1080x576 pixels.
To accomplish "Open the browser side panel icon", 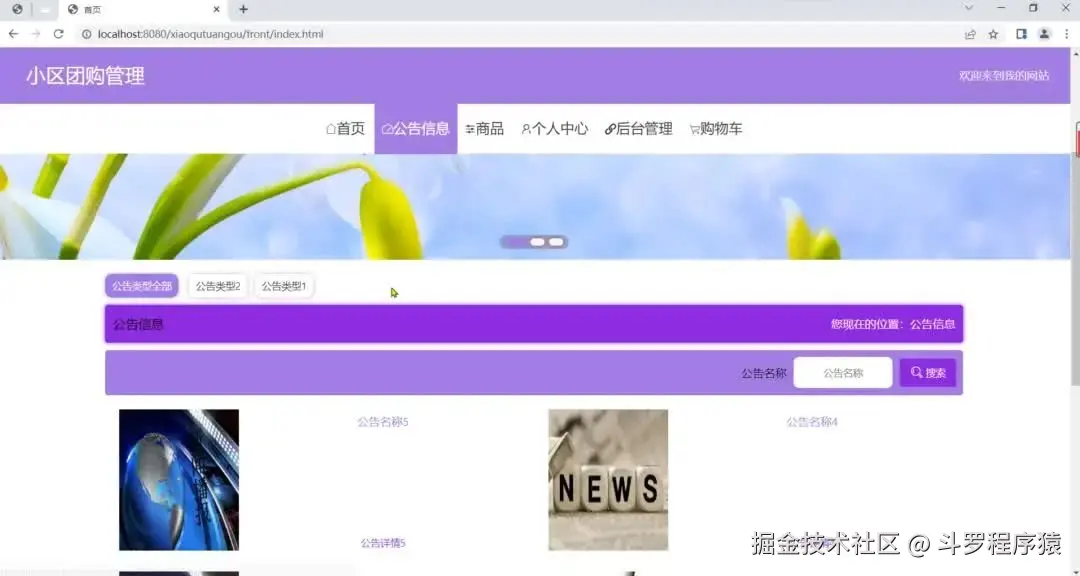I will coord(1021,34).
